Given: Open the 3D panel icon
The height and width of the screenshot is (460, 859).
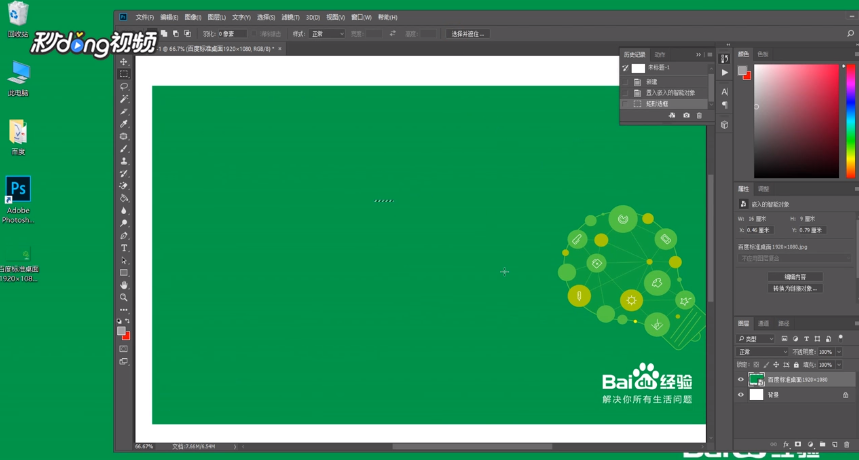Looking at the screenshot, I should coord(724,125).
